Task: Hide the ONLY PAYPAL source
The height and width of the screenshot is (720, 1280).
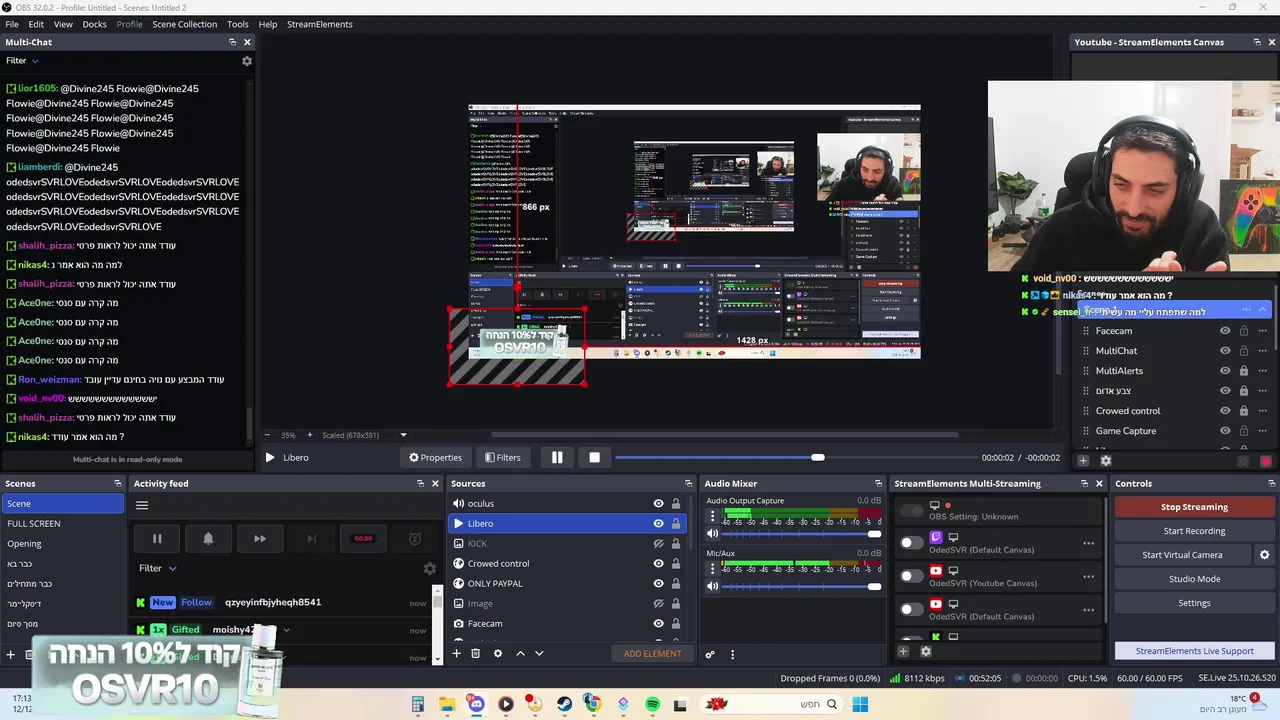Action: point(658,584)
